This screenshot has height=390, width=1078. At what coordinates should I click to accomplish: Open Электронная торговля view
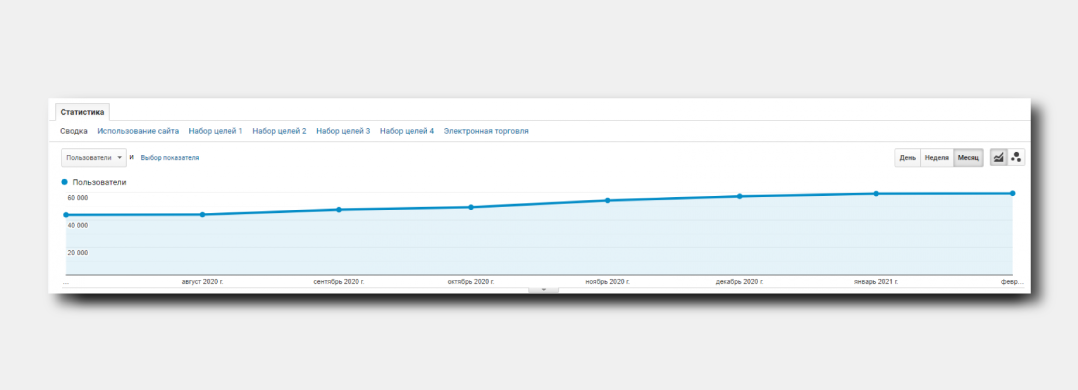(x=486, y=131)
